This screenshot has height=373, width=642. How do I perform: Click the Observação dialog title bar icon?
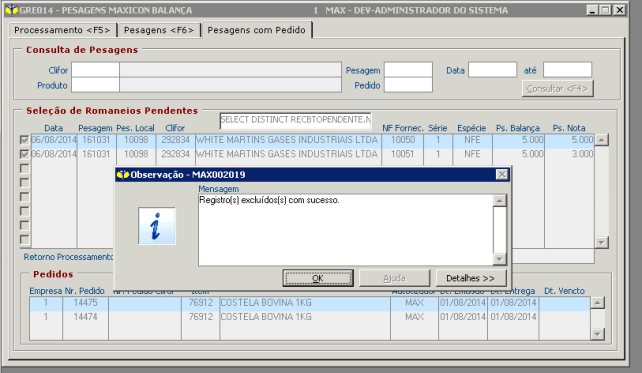pyautogui.click(x=122, y=175)
